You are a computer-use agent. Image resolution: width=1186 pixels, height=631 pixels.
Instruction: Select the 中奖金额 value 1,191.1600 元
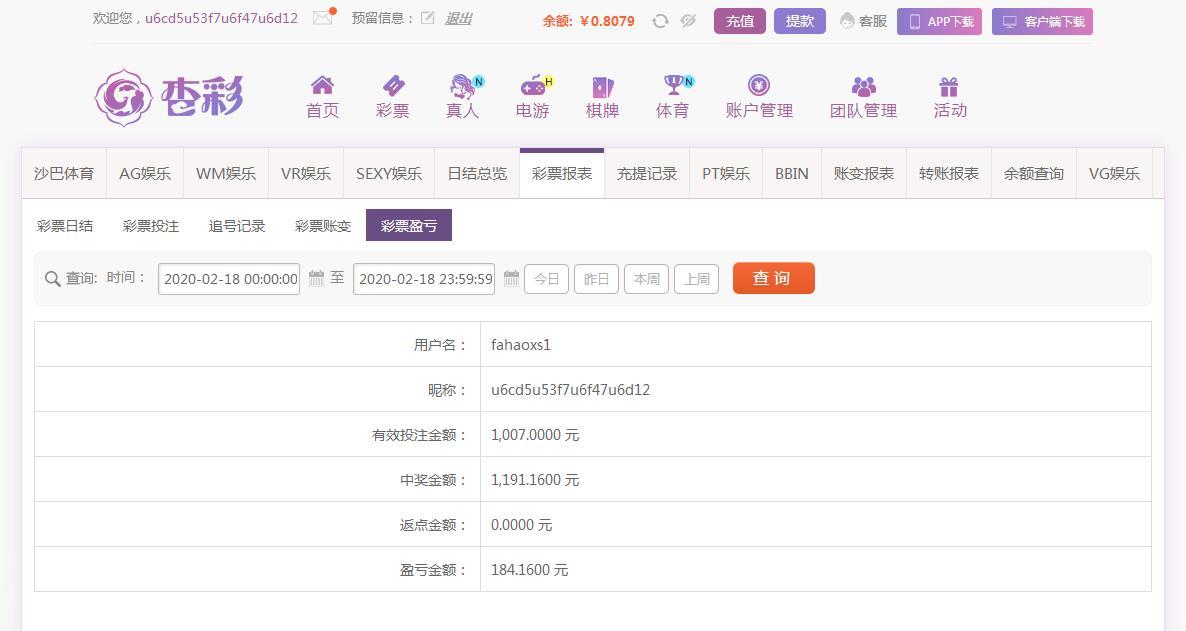[535, 480]
